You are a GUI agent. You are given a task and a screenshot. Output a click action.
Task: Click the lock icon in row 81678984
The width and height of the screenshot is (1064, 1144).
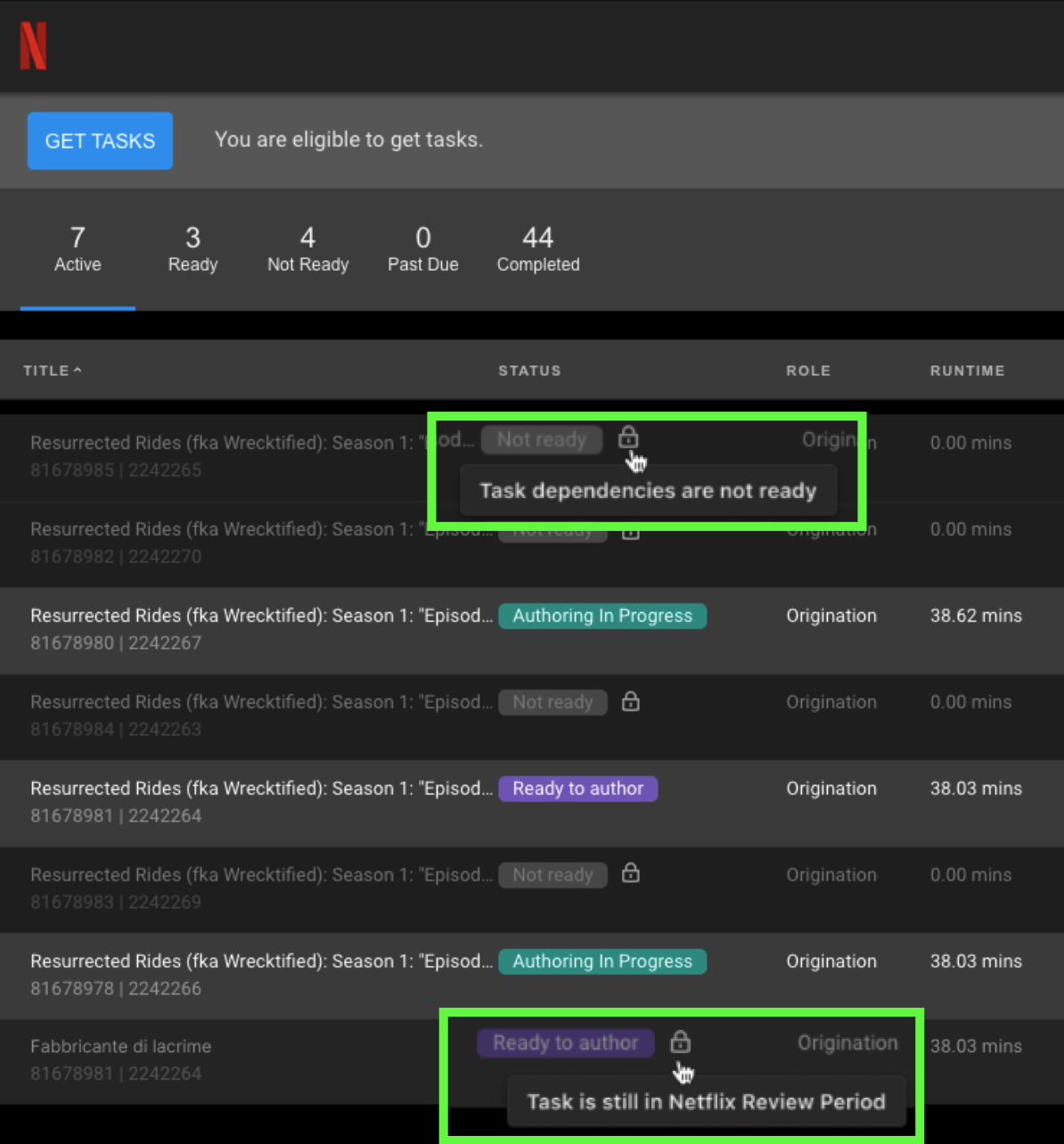(631, 701)
